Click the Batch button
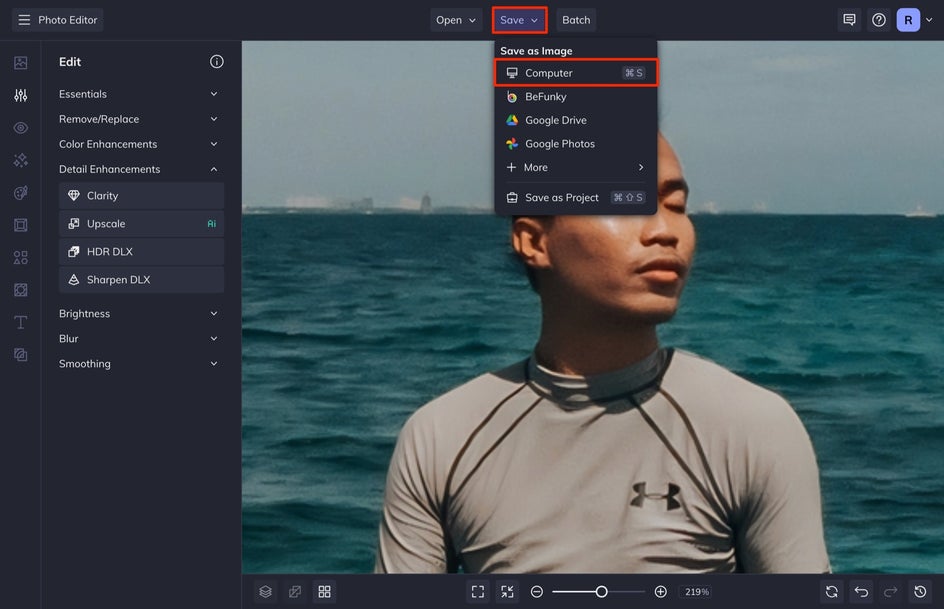The image size is (944, 609). click(x=576, y=20)
